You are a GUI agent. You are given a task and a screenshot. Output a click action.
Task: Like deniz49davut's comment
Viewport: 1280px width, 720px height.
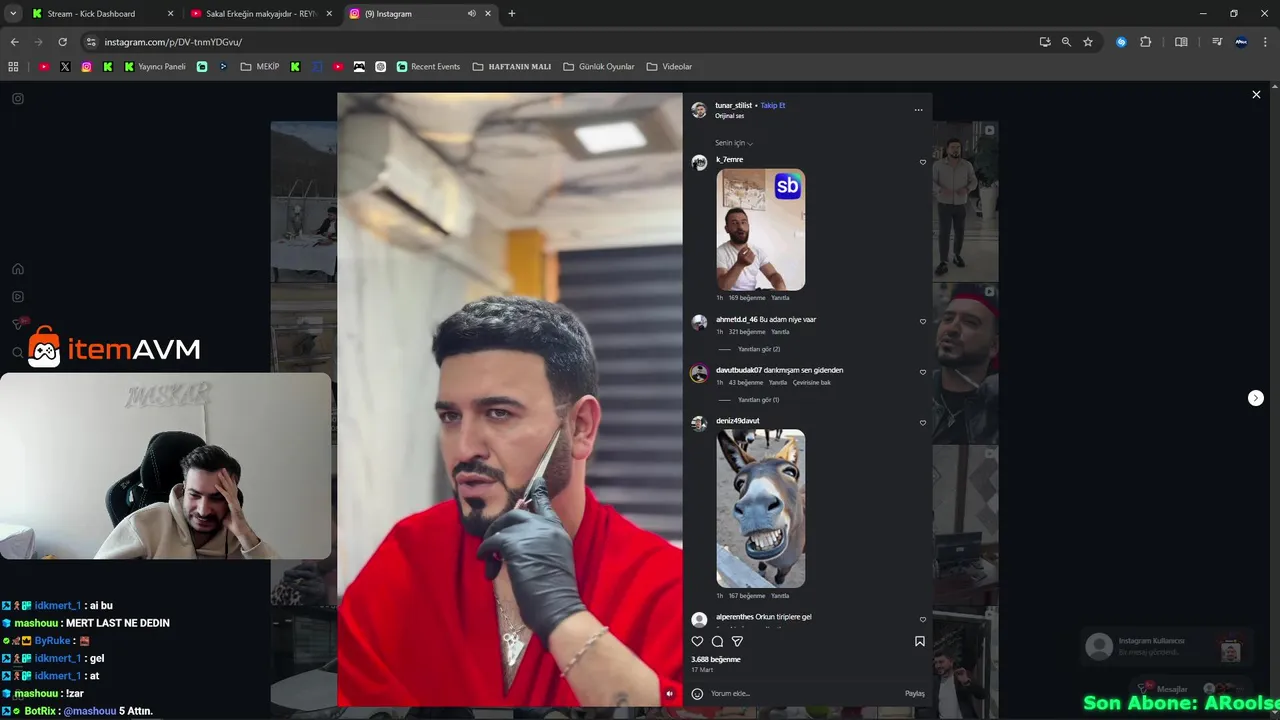(922, 422)
